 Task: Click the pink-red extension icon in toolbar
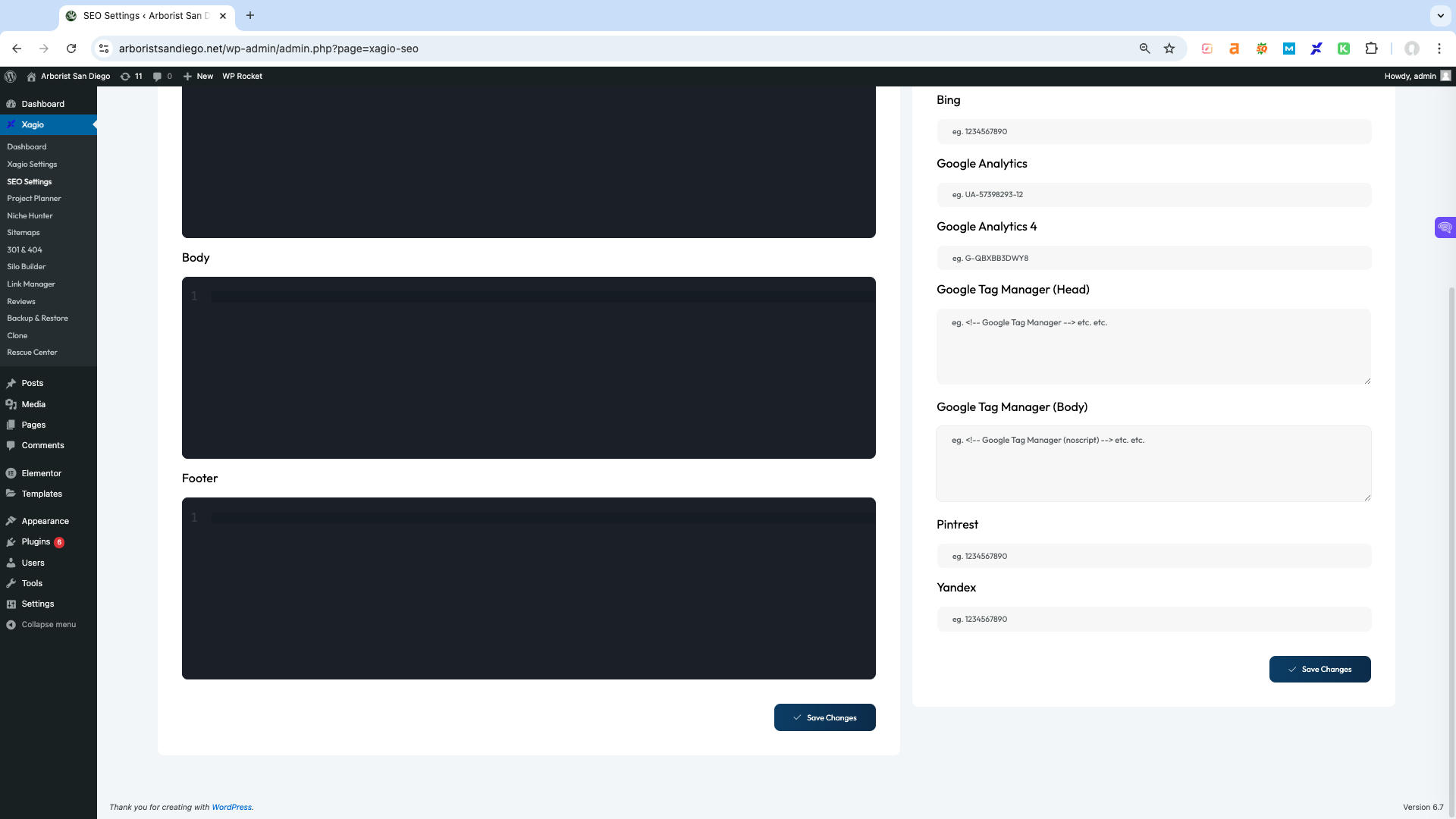coord(1207,49)
